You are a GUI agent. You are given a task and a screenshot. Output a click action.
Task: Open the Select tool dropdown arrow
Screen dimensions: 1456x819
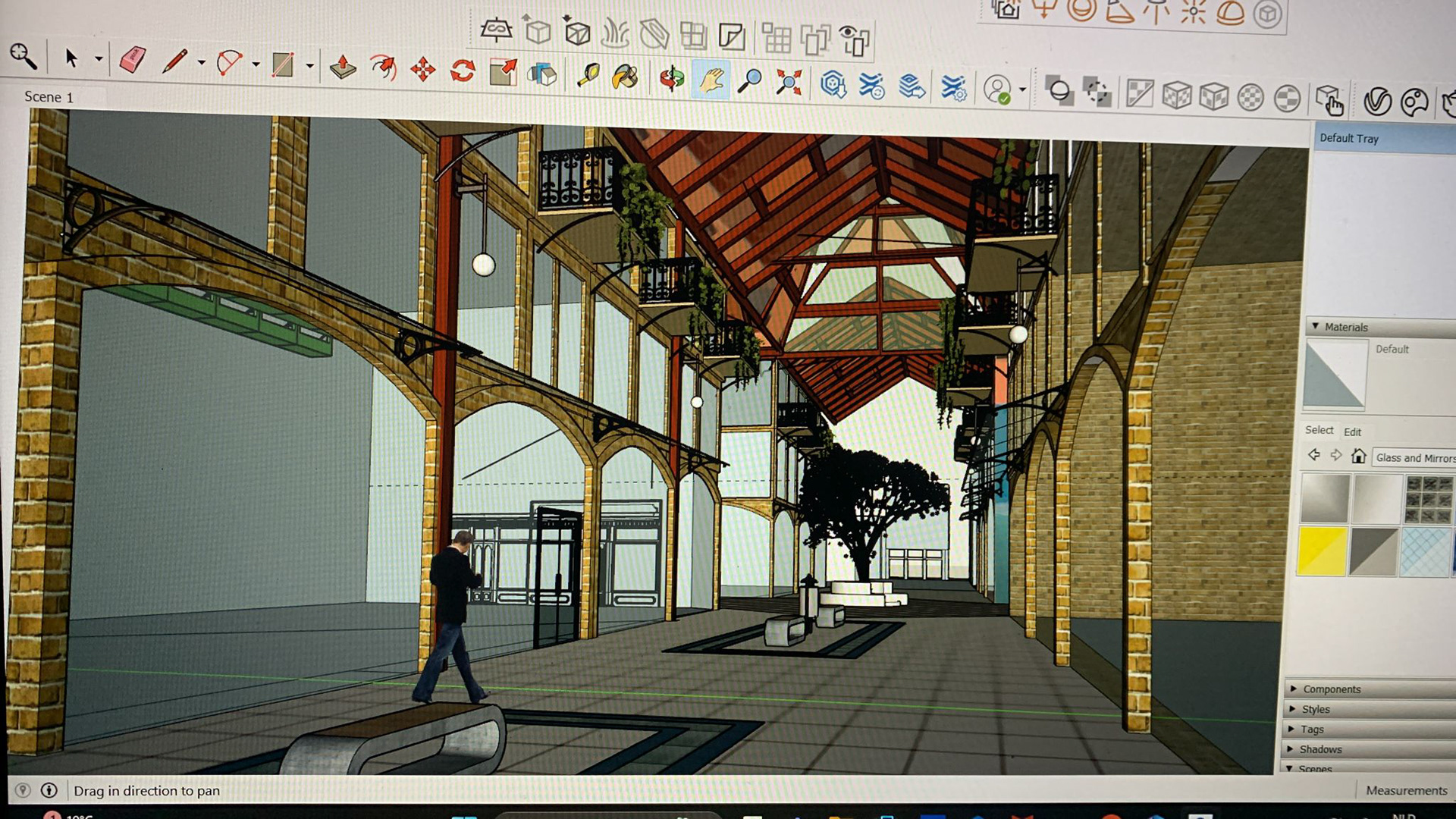coord(99,59)
